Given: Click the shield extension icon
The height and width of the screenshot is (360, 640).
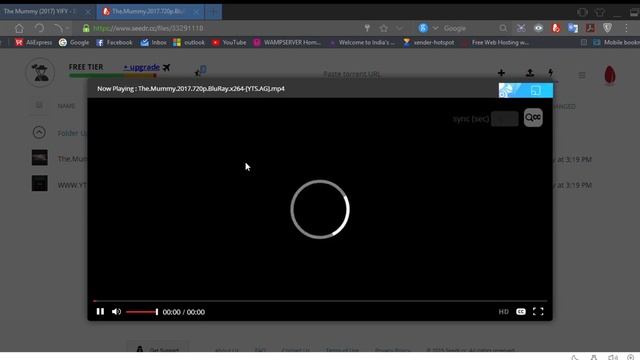Looking at the screenshot, I should (x=607, y=28).
